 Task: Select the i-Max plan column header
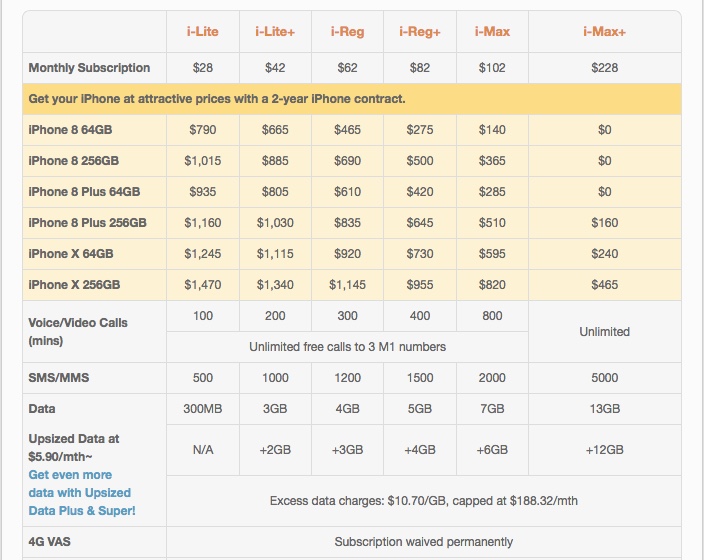[x=492, y=31]
